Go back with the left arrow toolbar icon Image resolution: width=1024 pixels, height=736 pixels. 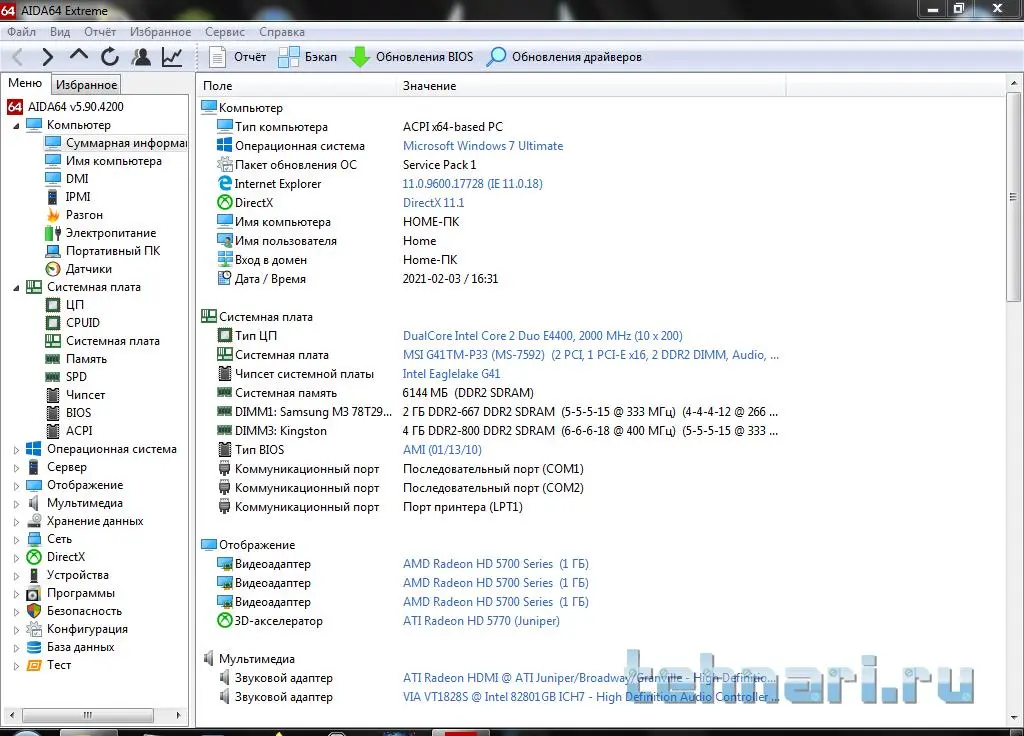[x=18, y=57]
